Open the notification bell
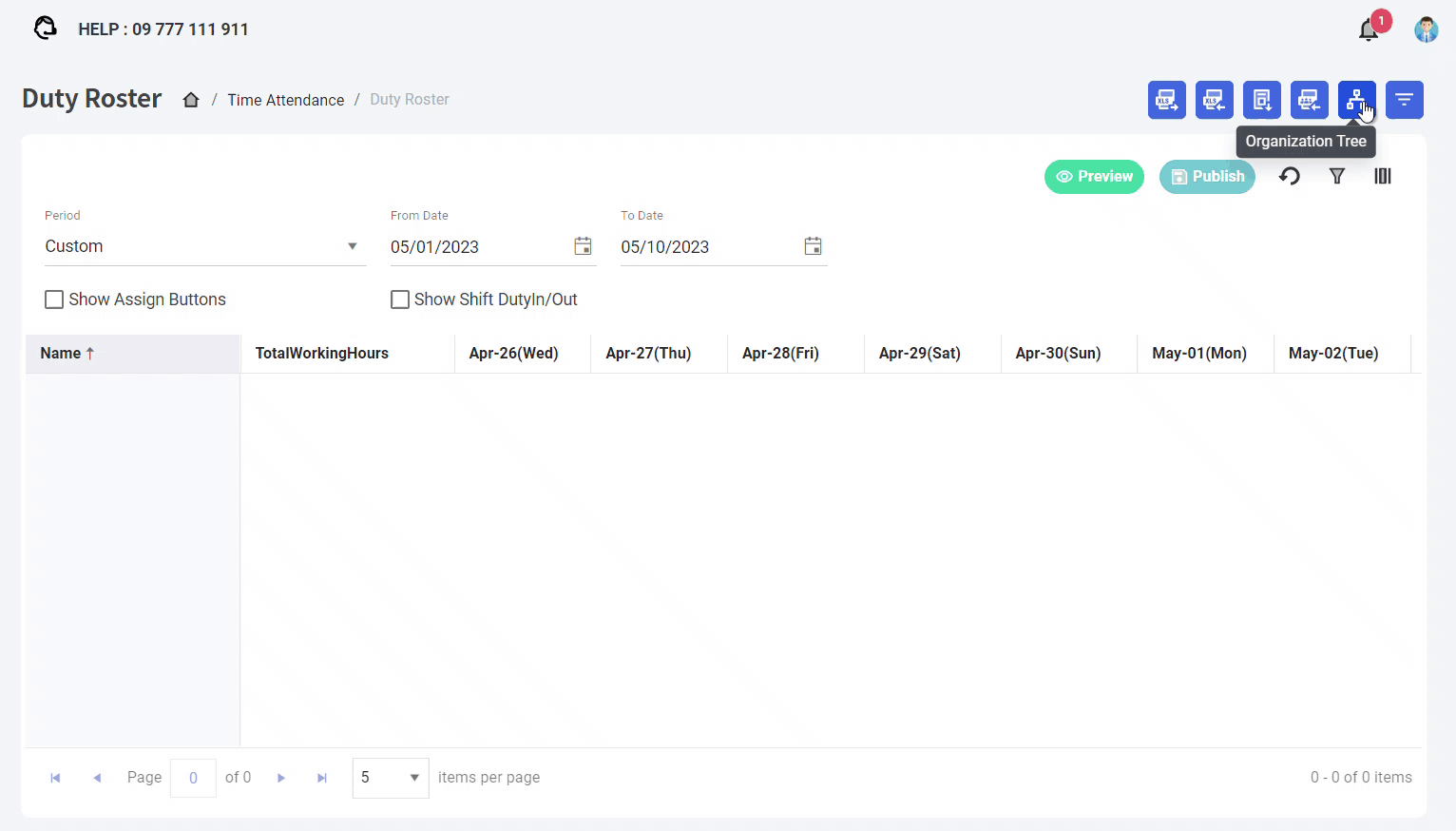1456x831 pixels. pos(1369,30)
